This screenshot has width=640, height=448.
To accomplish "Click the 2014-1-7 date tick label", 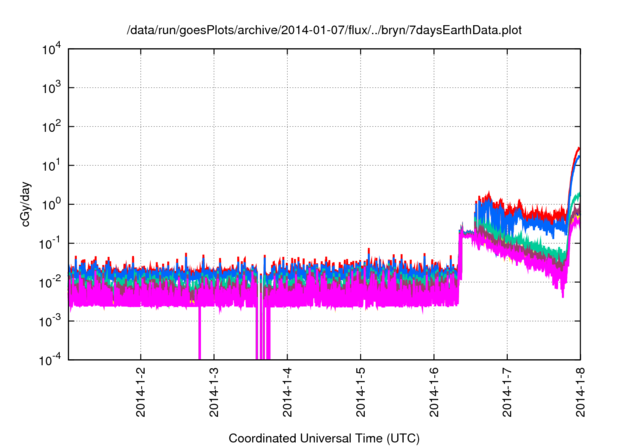I will pos(507,392).
